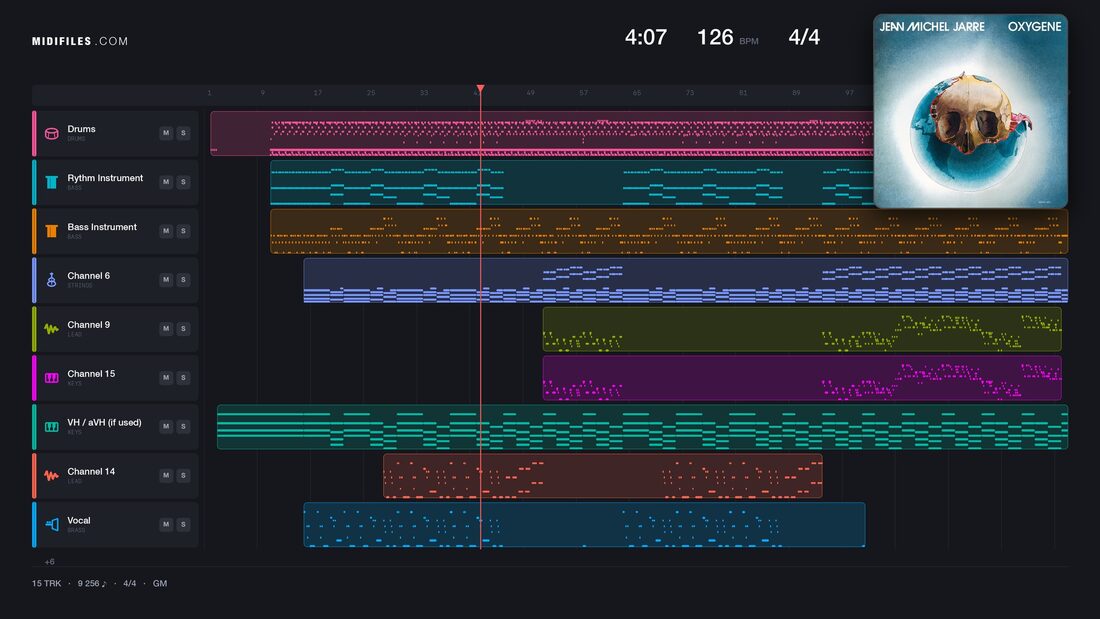Click the Rythm Instrument track name

(x=105, y=178)
